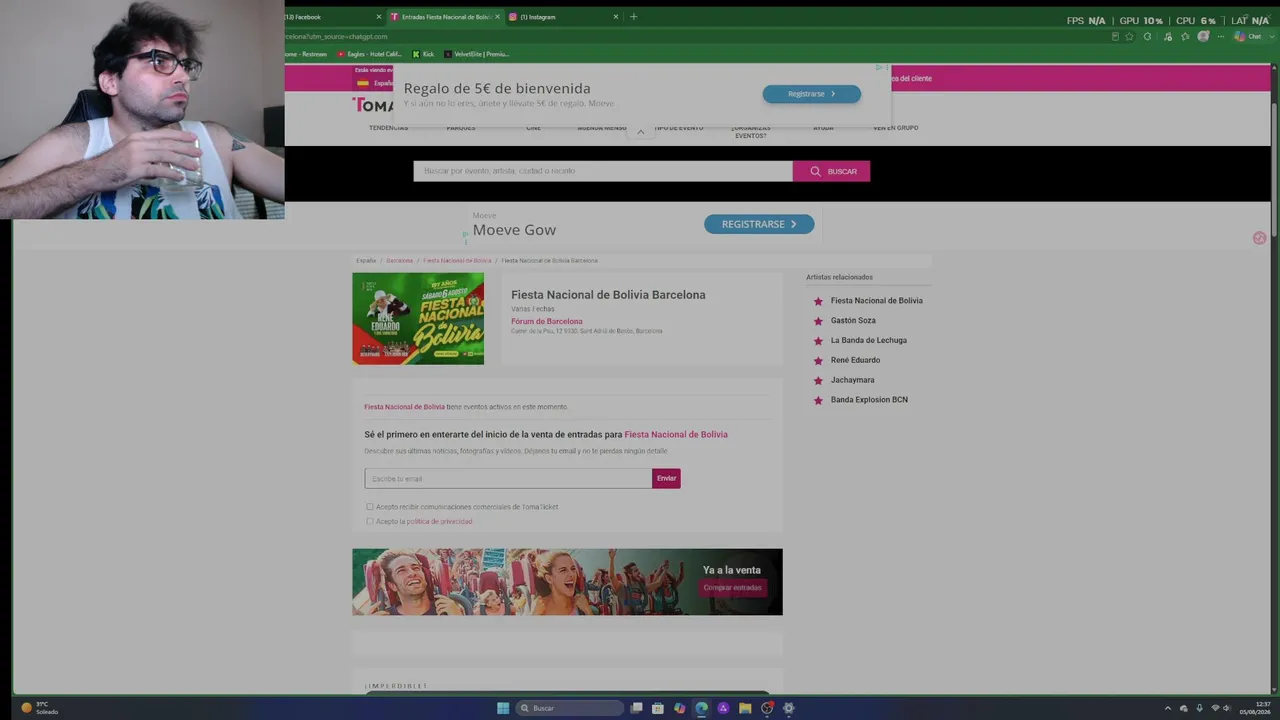Open the política de privacidad link

(439, 521)
